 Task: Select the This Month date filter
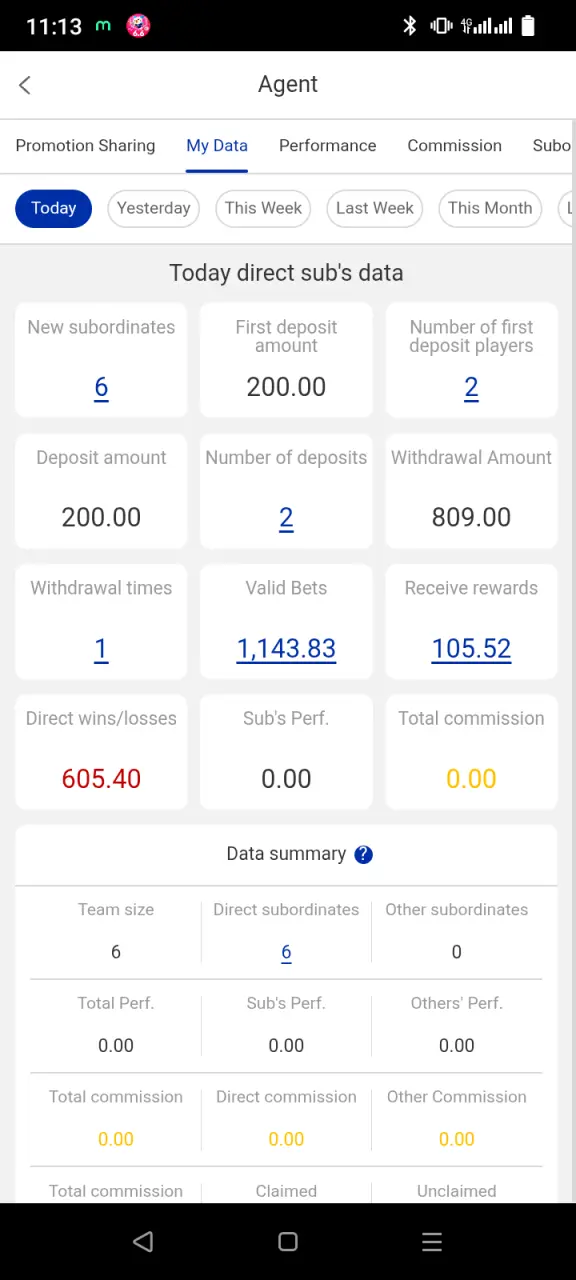tap(490, 208)
